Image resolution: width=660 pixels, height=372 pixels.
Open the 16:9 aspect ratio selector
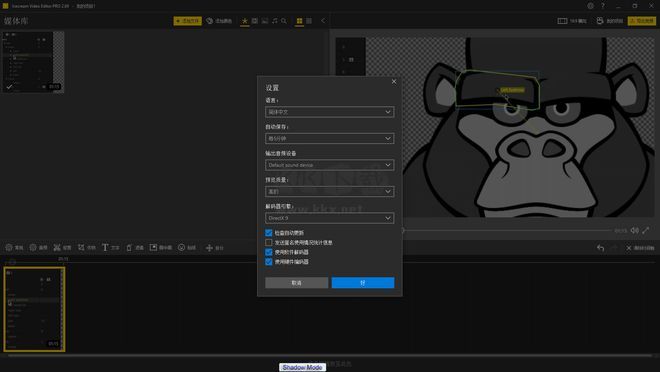point(572,21)
